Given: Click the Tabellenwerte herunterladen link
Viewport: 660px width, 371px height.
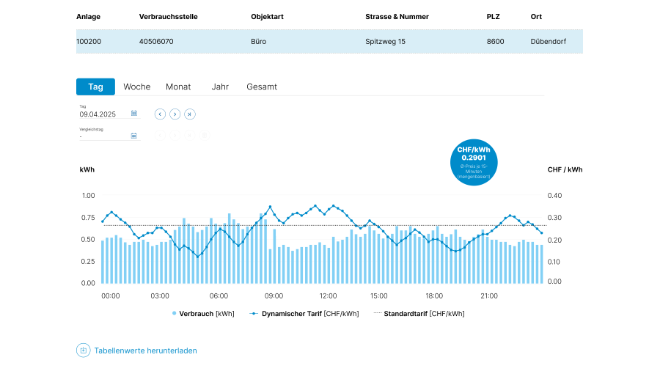Looking at the screenshot, I should (146, 351).
